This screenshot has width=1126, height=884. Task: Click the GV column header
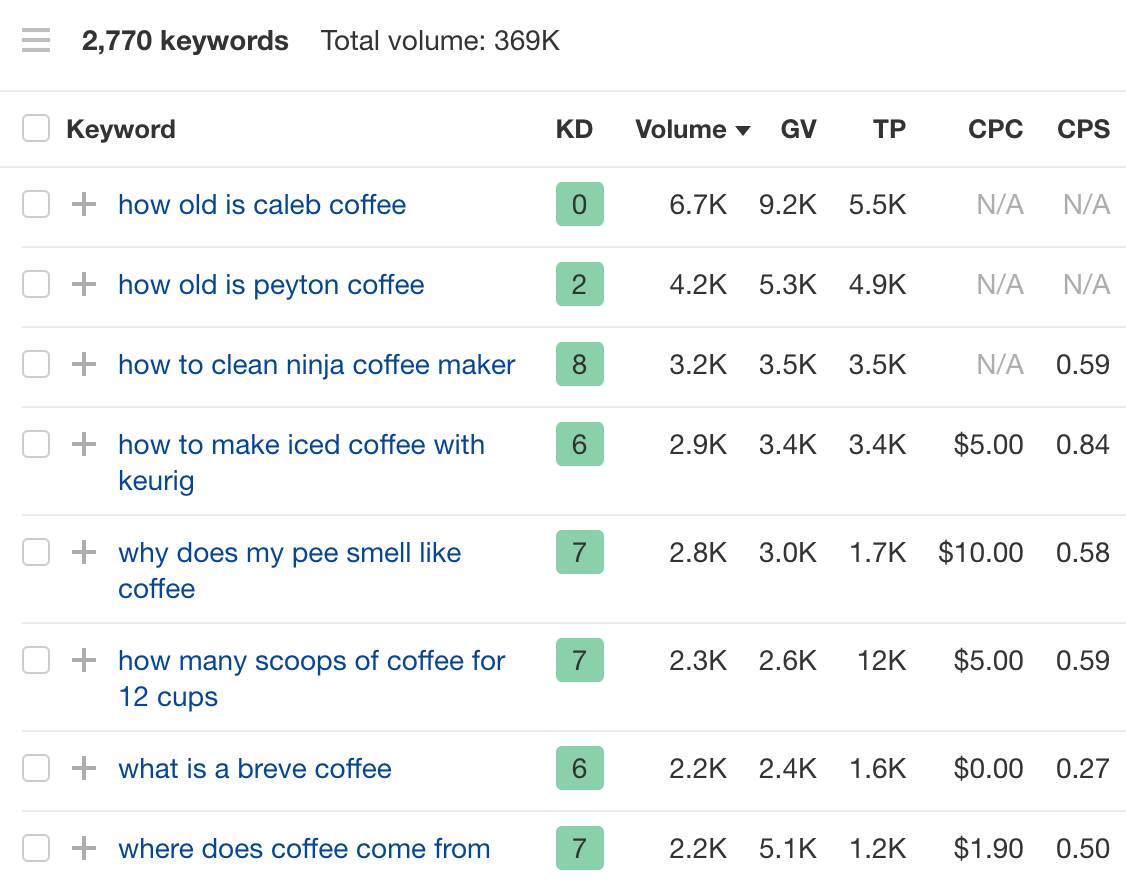798,129
